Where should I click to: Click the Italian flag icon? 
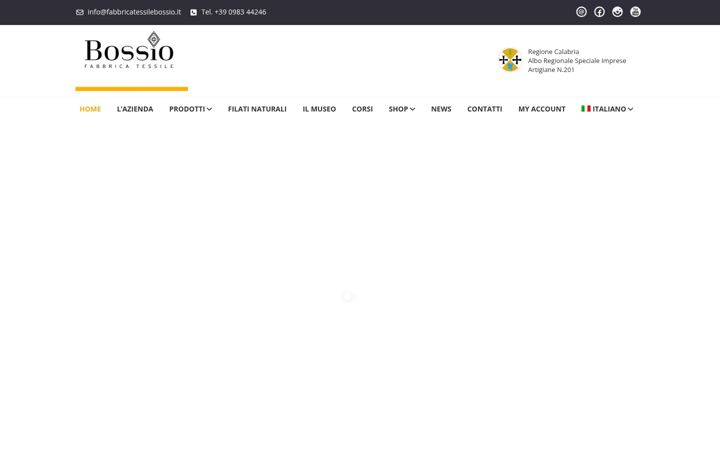[x=585, y=108]
